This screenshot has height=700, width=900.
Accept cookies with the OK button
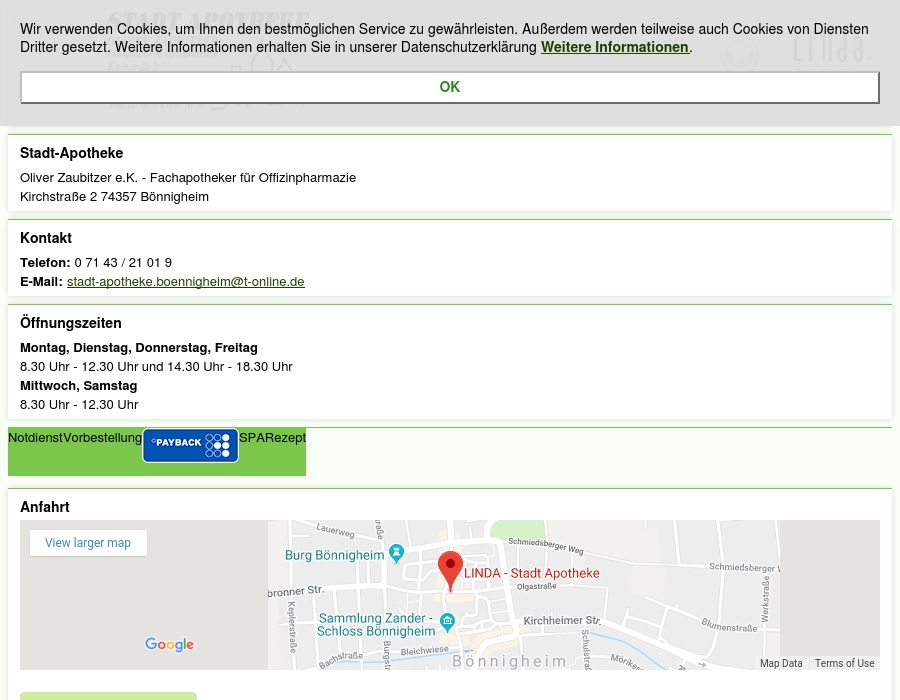(449, 87)
